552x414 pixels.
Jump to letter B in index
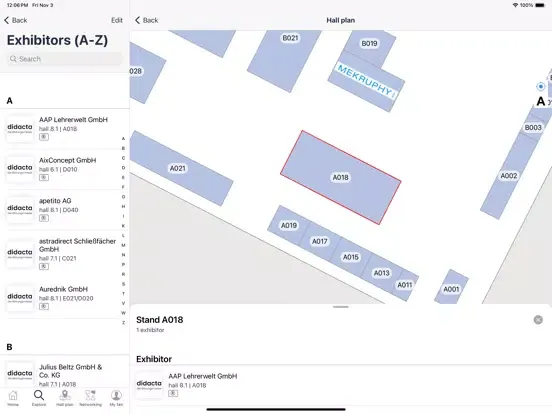(123, 148)
